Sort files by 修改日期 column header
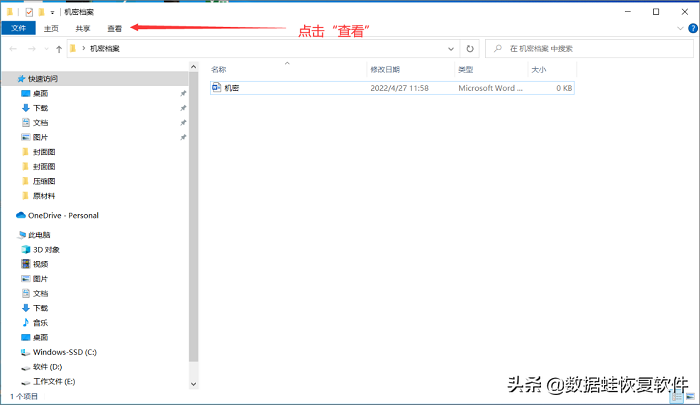700x405 pixels. coord(385,70)
